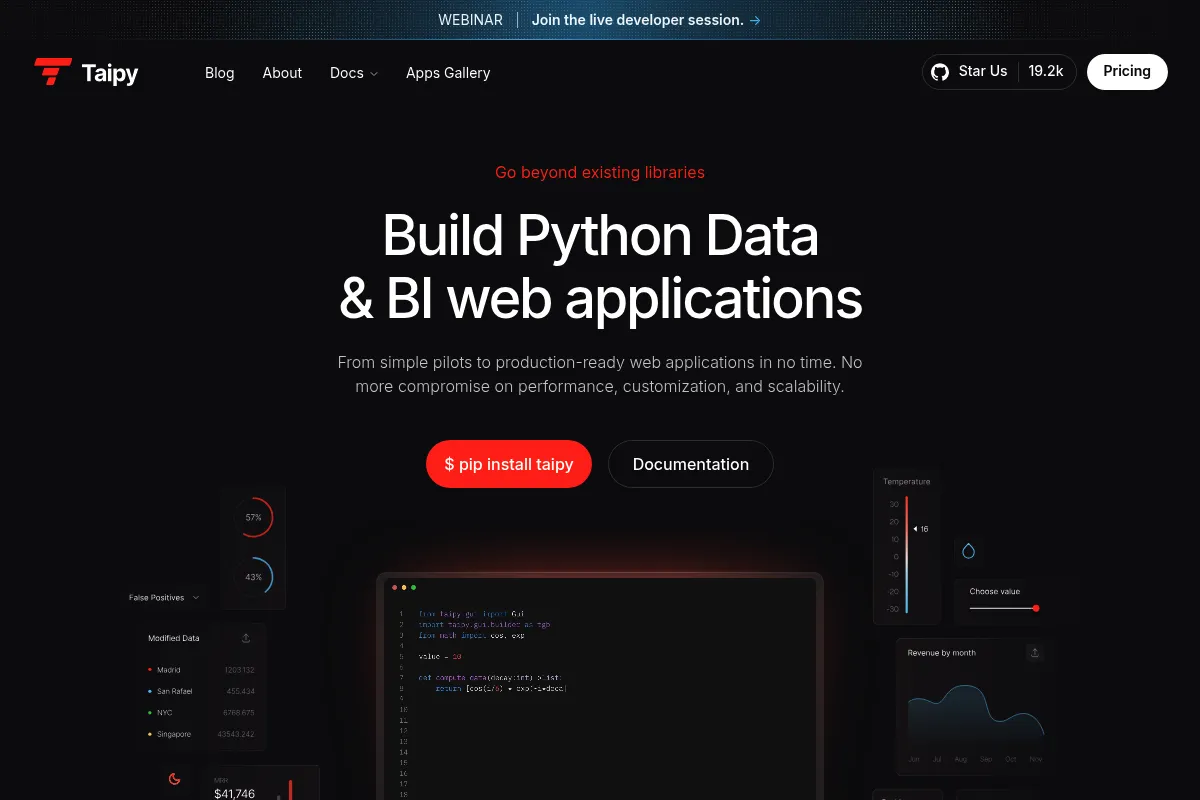Click the Choose value slider handle

point(1036,608)
